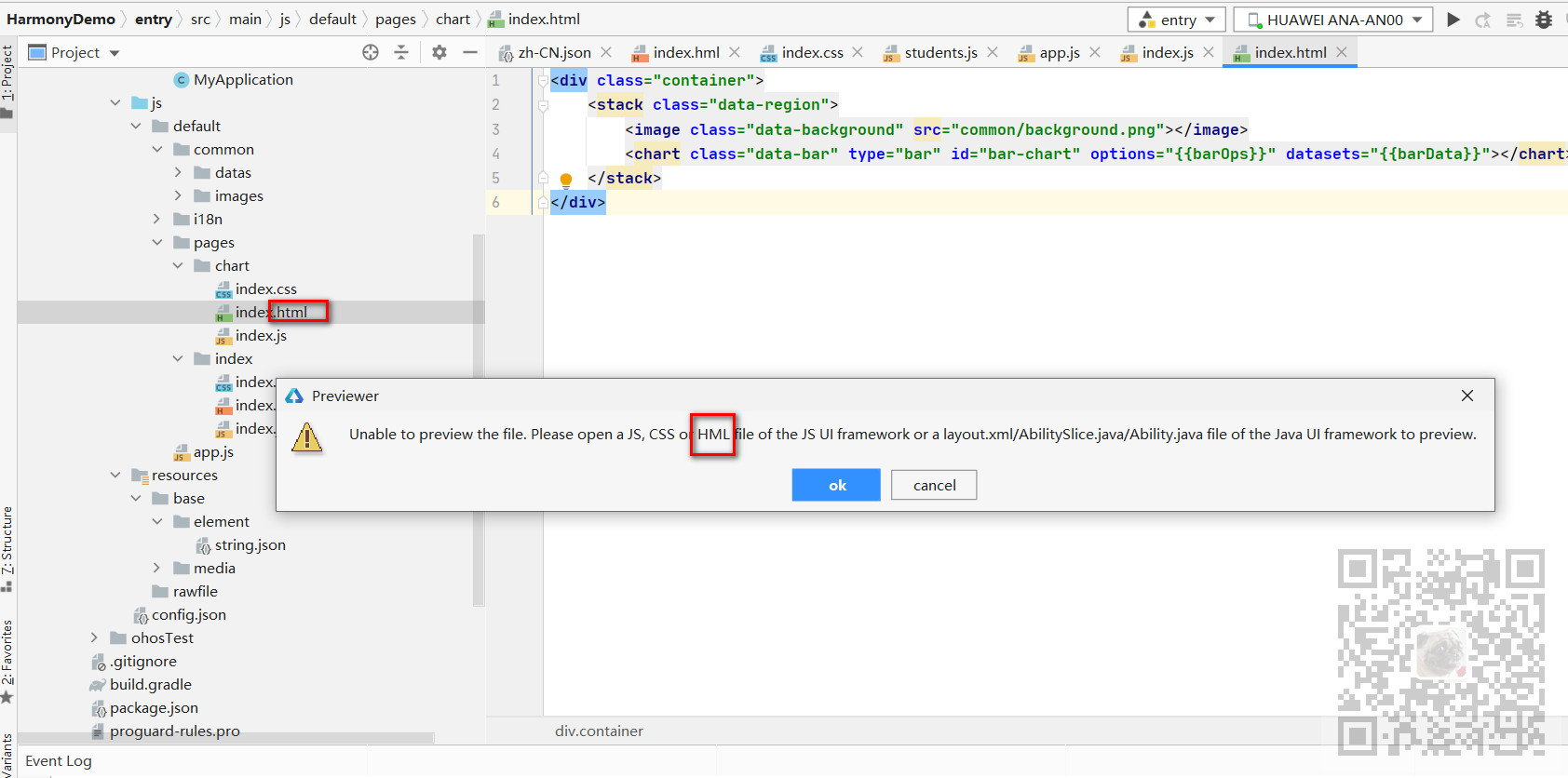Switch to the zh-CN.json tab

555,53
